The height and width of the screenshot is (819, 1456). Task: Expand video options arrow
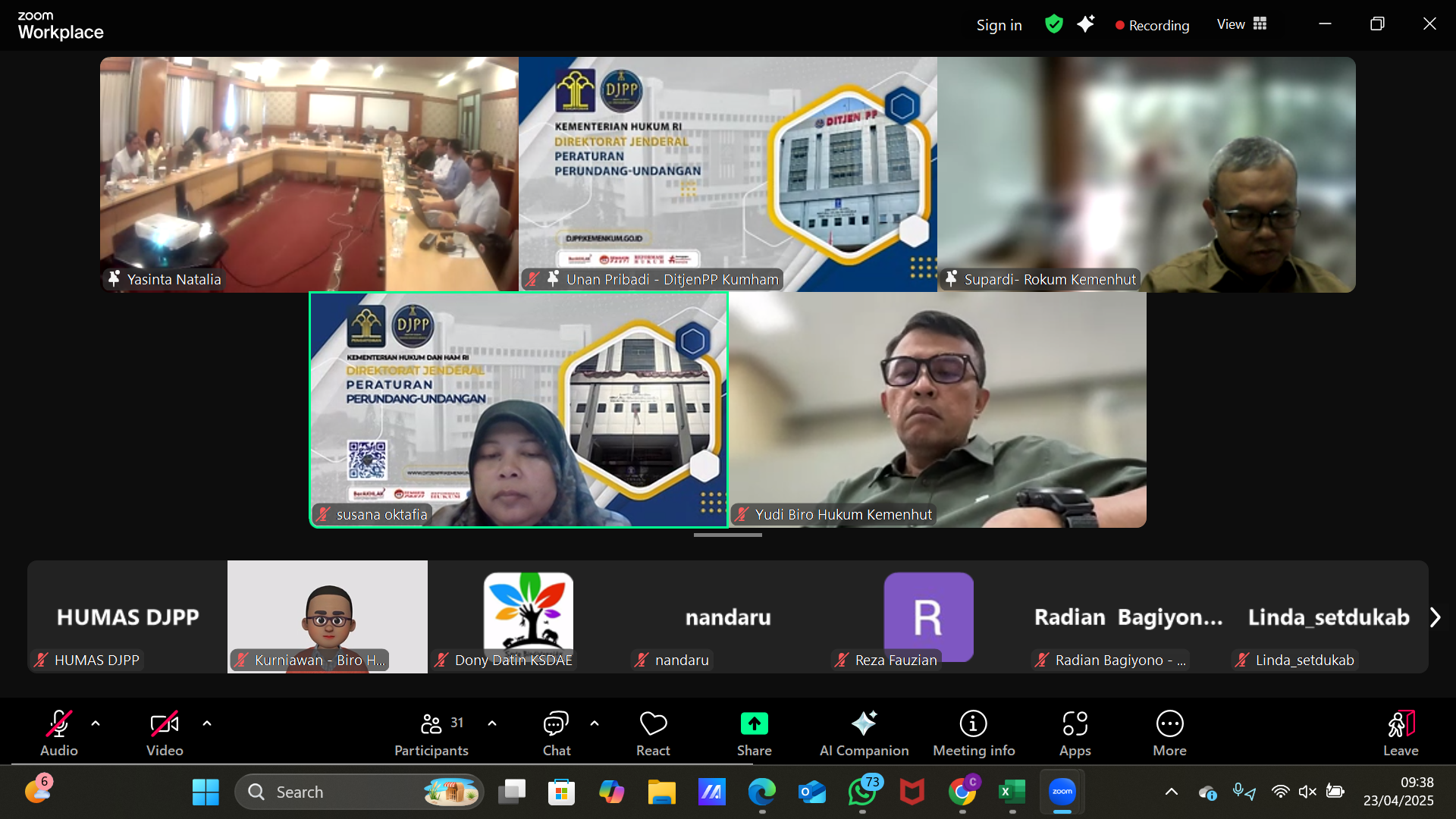pyautogui.click(x=207, y=723)
